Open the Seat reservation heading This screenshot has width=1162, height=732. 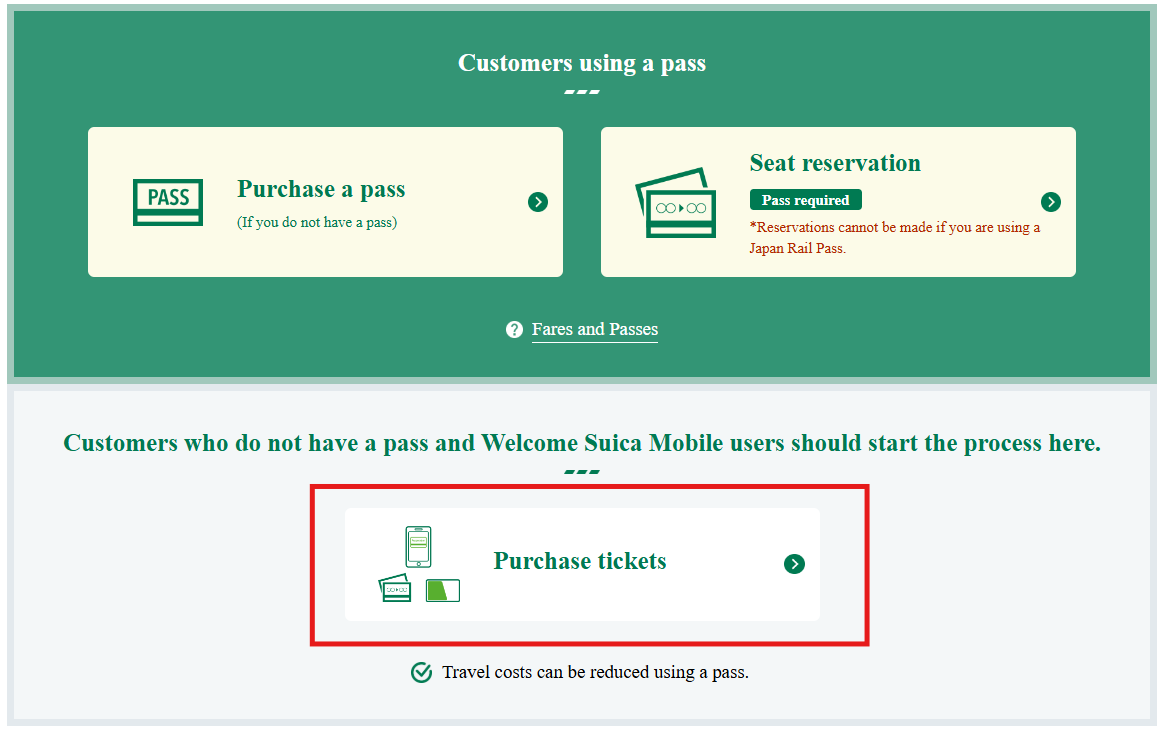pos(835,163)
